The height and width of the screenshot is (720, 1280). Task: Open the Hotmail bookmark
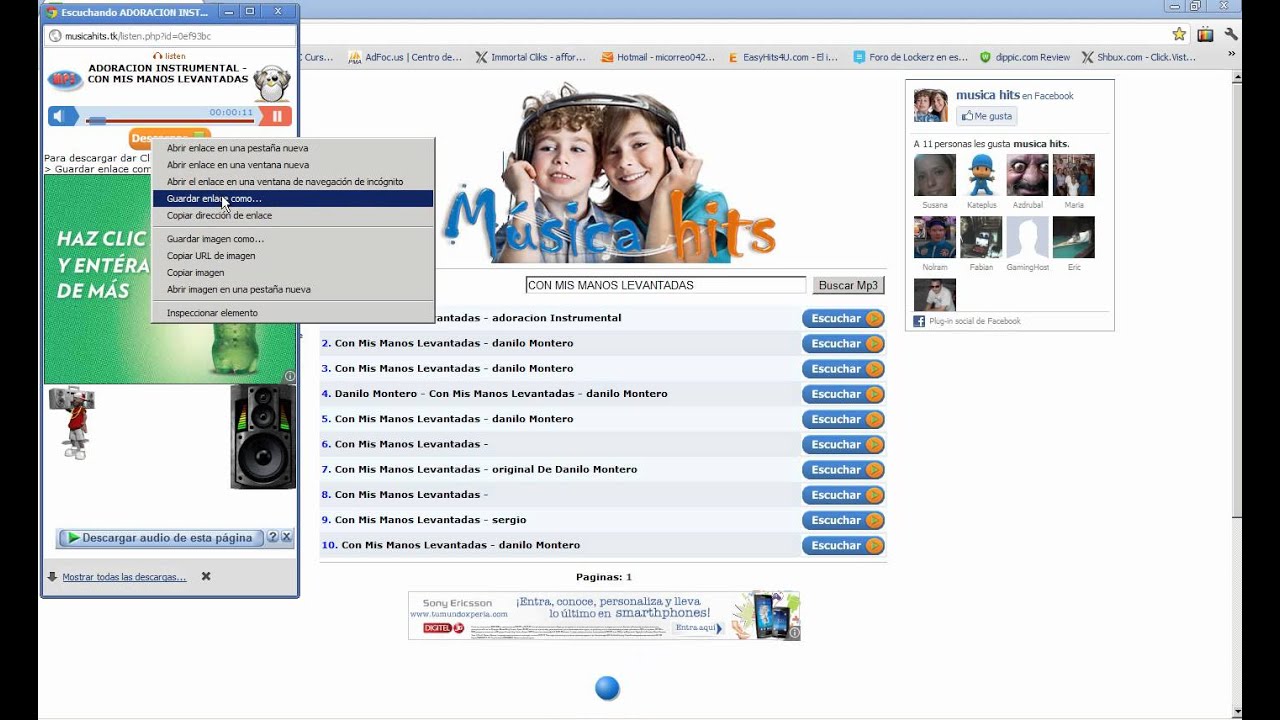click(658, 57)
